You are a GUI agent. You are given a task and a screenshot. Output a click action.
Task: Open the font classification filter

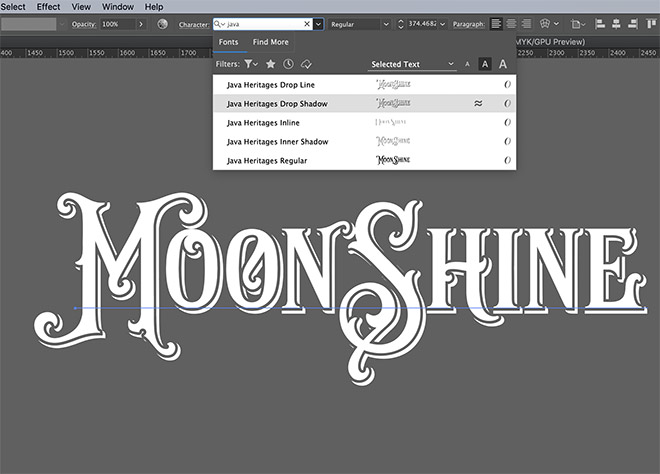251,64
